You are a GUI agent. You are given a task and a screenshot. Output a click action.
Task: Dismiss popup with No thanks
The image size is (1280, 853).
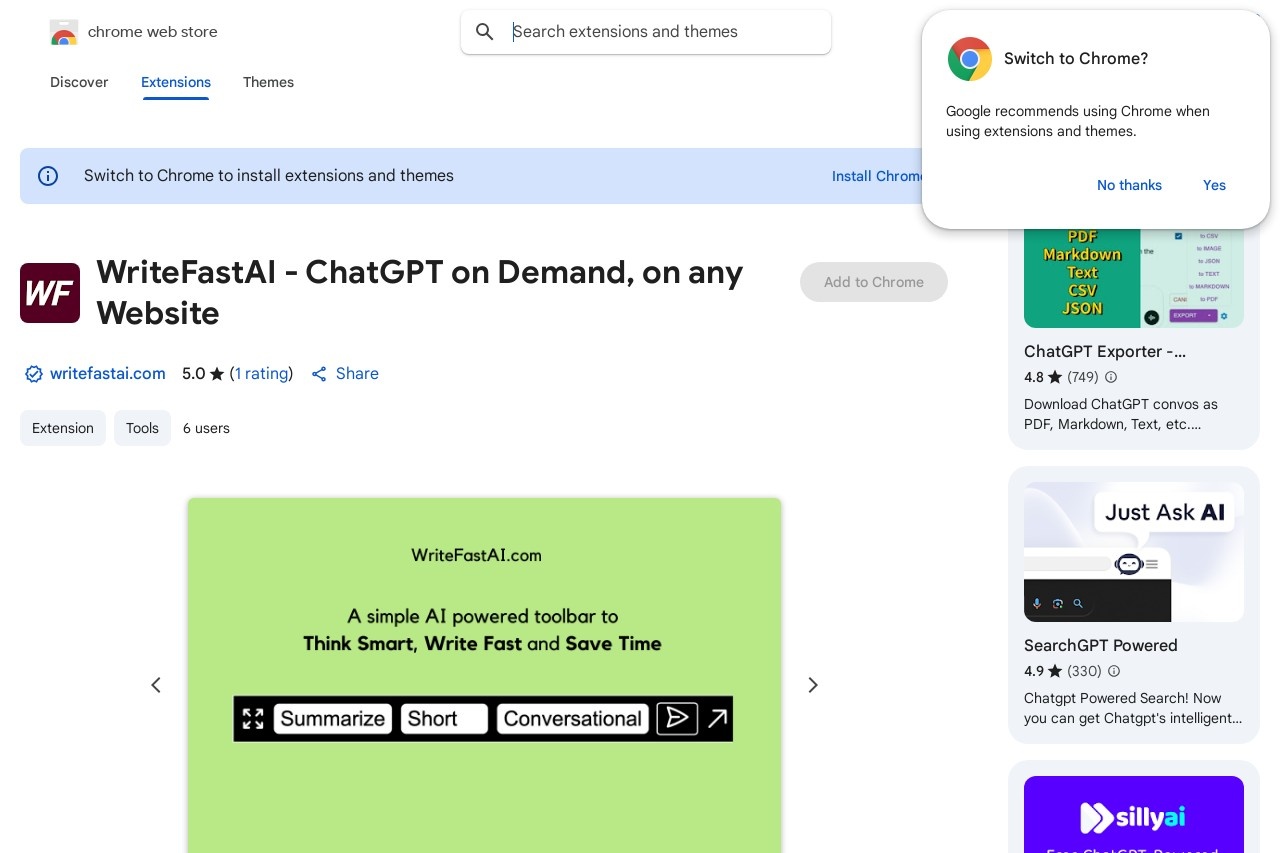coord(1129,185)
